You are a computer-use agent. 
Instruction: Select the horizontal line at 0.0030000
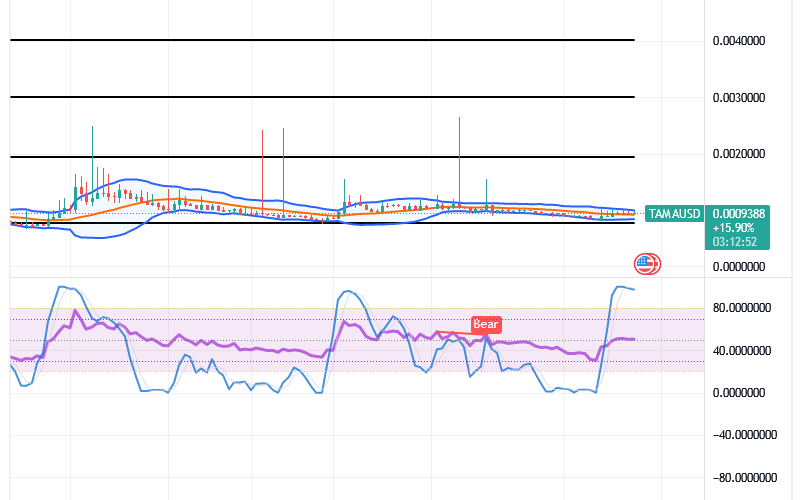click(322, 97)
